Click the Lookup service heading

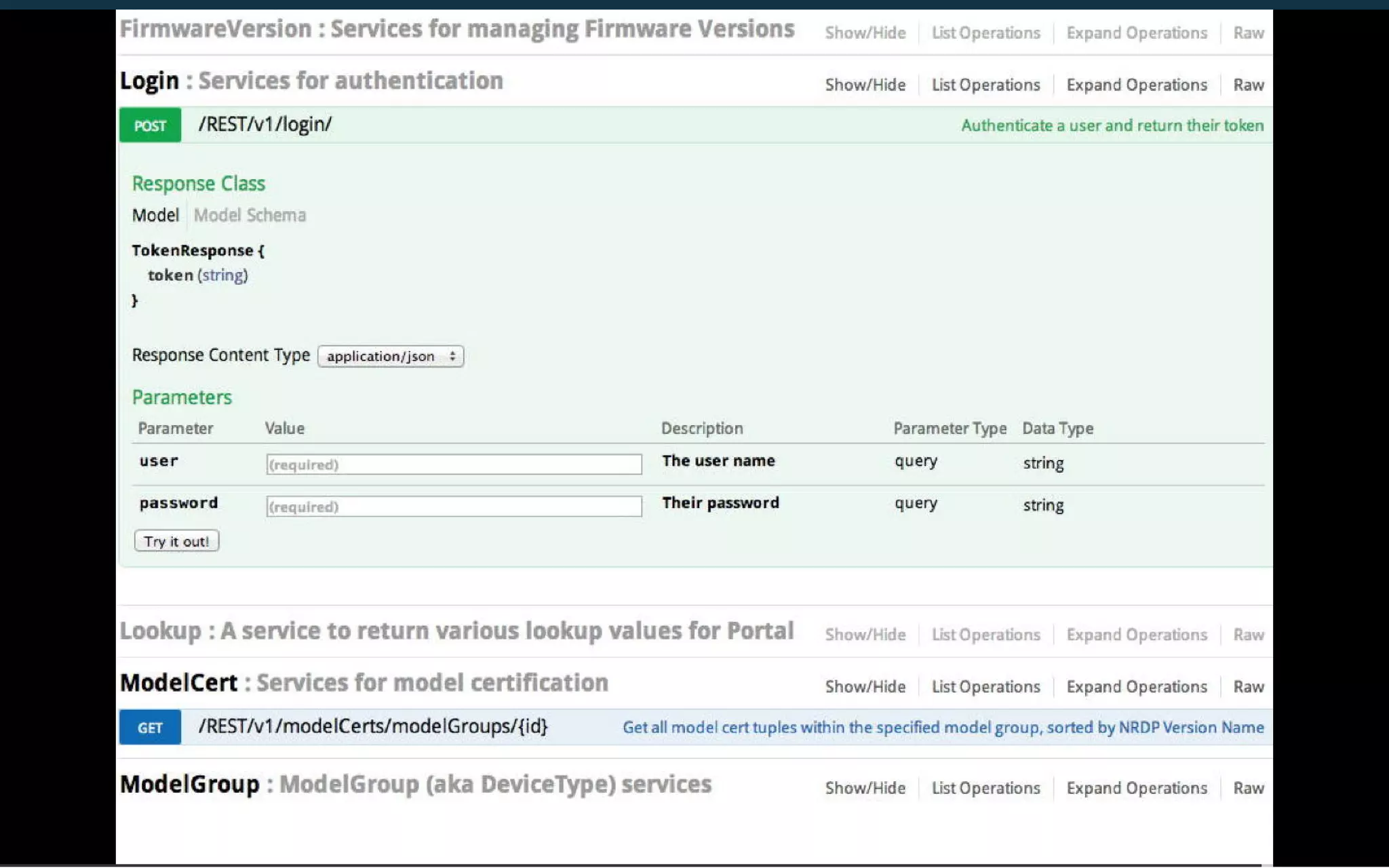click(160, 631)
